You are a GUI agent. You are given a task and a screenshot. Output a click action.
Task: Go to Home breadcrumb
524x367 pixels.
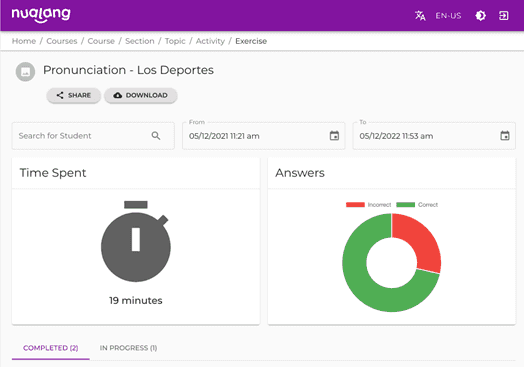(x=24, y=41)
